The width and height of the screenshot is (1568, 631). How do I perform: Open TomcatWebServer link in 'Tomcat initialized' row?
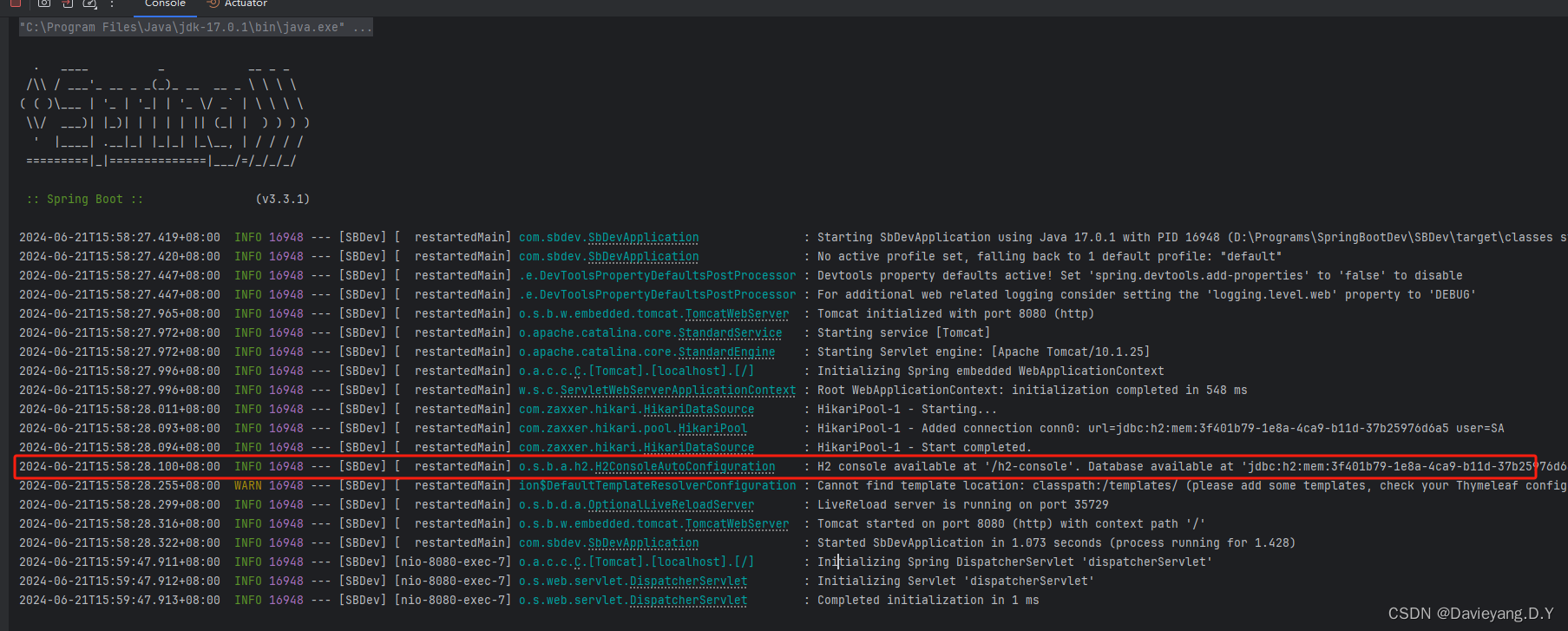737,314
